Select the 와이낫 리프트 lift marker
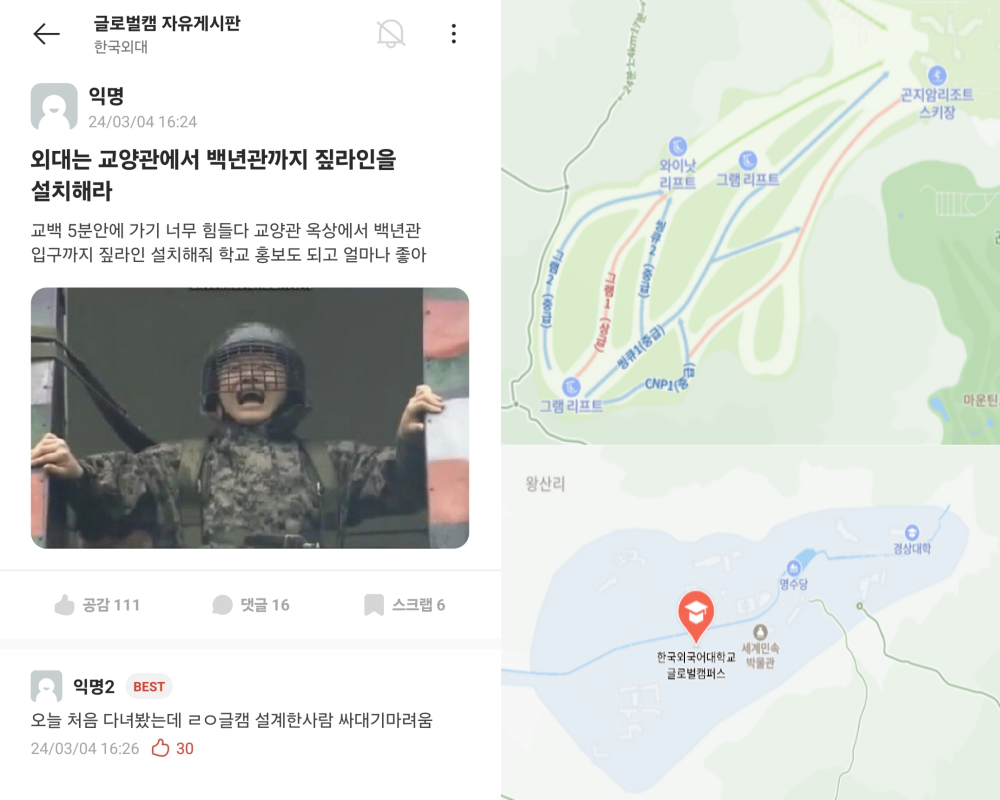Image resolution: width=1000 pixels, height=800 pixels. (677, 146)
